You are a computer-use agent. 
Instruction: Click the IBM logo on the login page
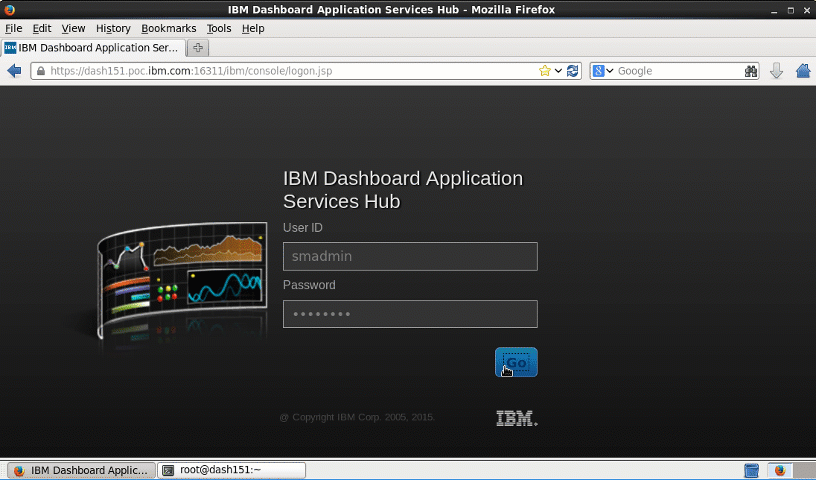pos(517,418)
